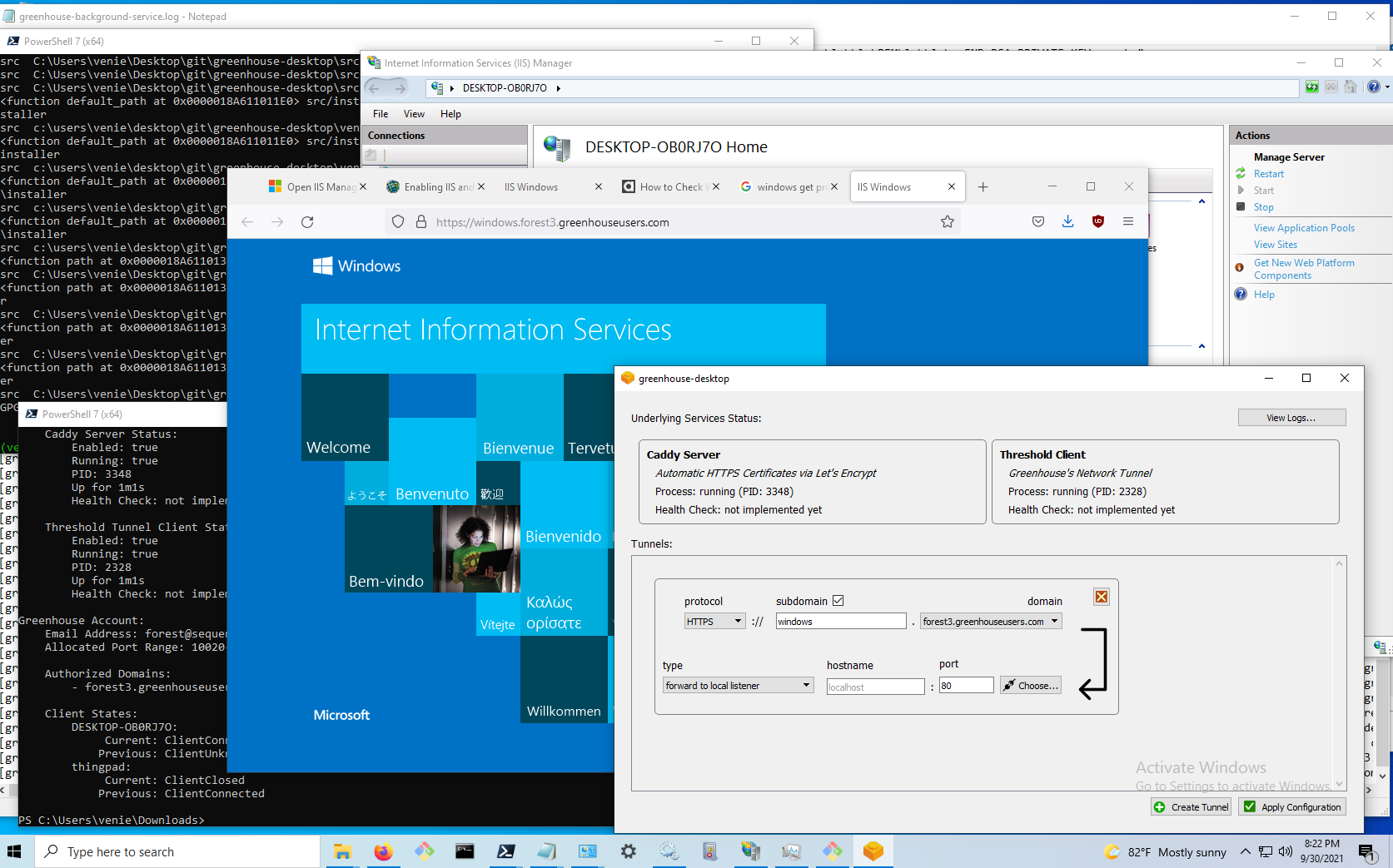Save to Pocket icon in toolbar

tap(1037, 222)
